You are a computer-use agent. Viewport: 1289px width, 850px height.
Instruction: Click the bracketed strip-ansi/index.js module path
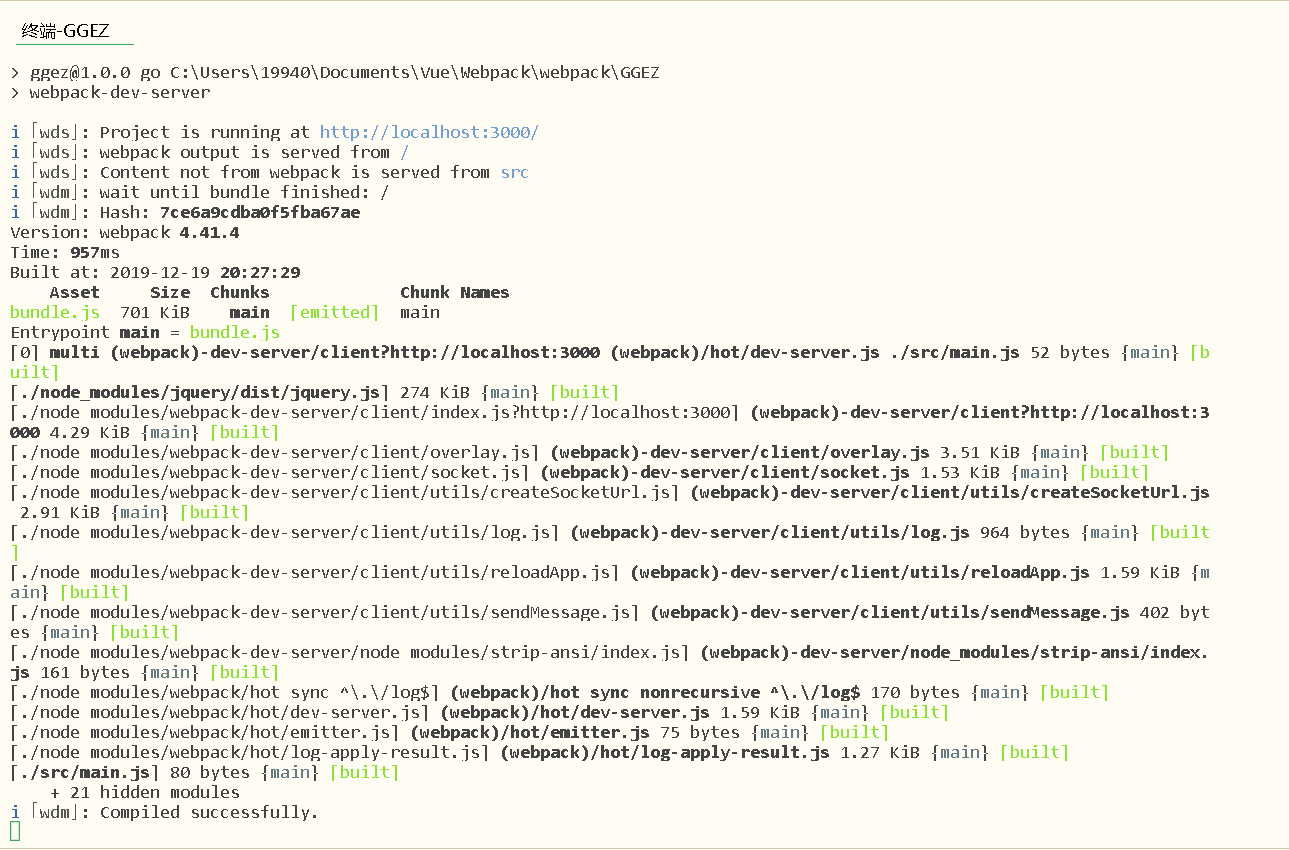pyautogui.click(x=350, y=652)
